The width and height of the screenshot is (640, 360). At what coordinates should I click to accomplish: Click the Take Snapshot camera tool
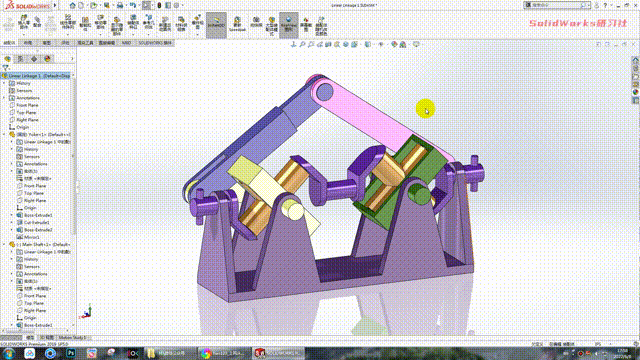pos(256,22)
